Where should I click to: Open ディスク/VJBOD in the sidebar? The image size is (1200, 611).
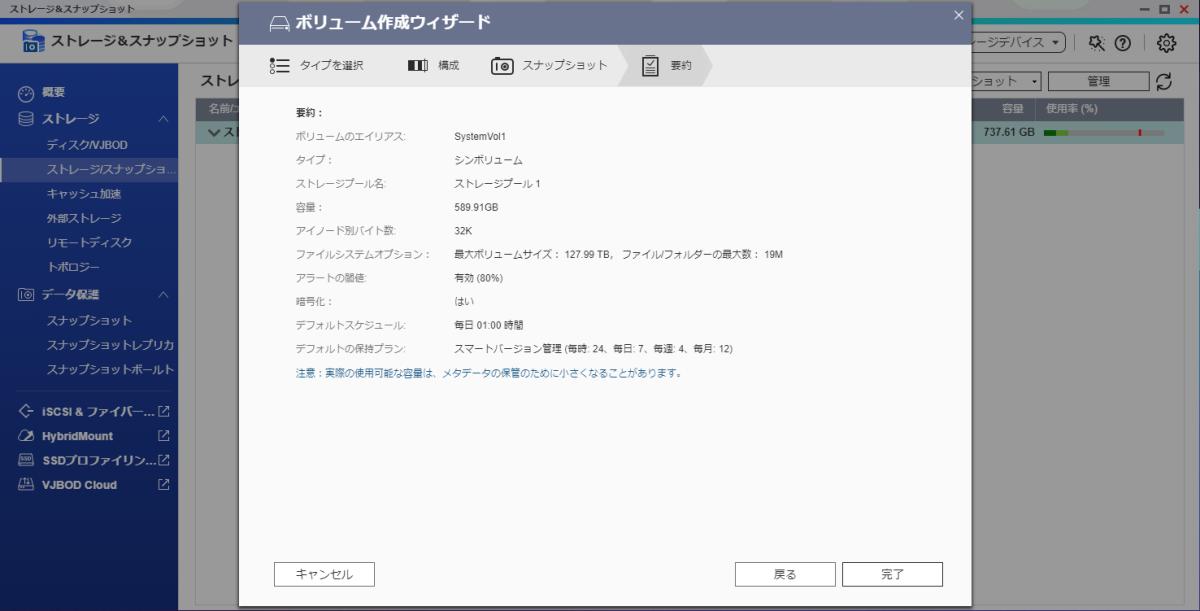click(x=89, y=145)
